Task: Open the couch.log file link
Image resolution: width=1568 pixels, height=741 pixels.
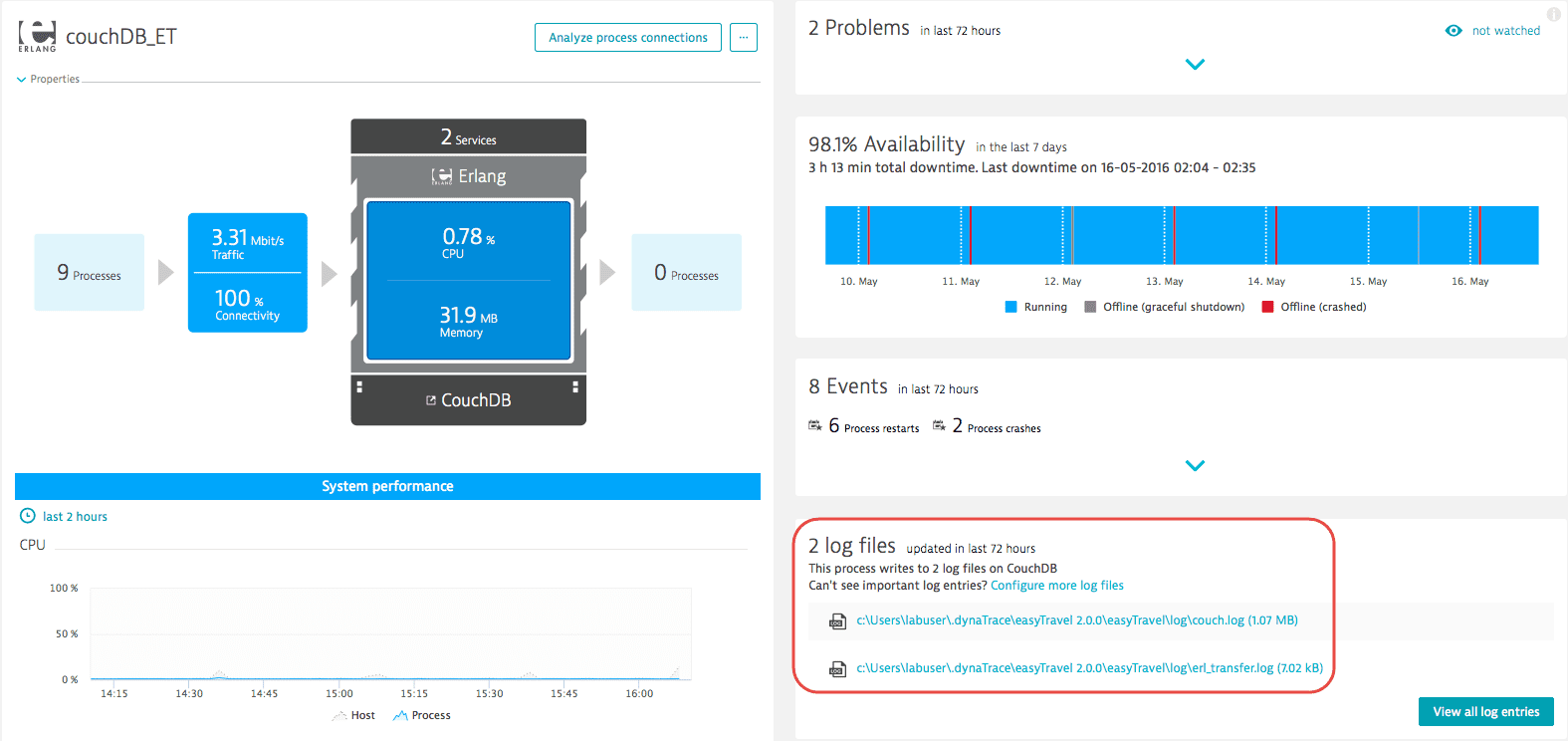Action: 1077,620
